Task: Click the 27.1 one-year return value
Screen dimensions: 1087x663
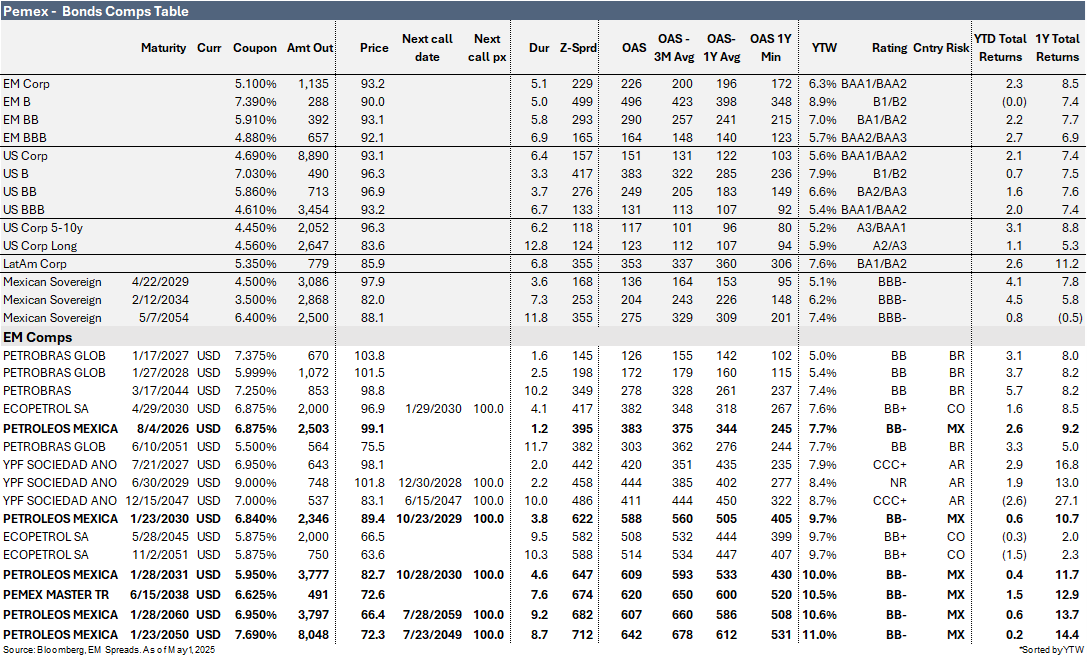Action: click(1067, 501)
